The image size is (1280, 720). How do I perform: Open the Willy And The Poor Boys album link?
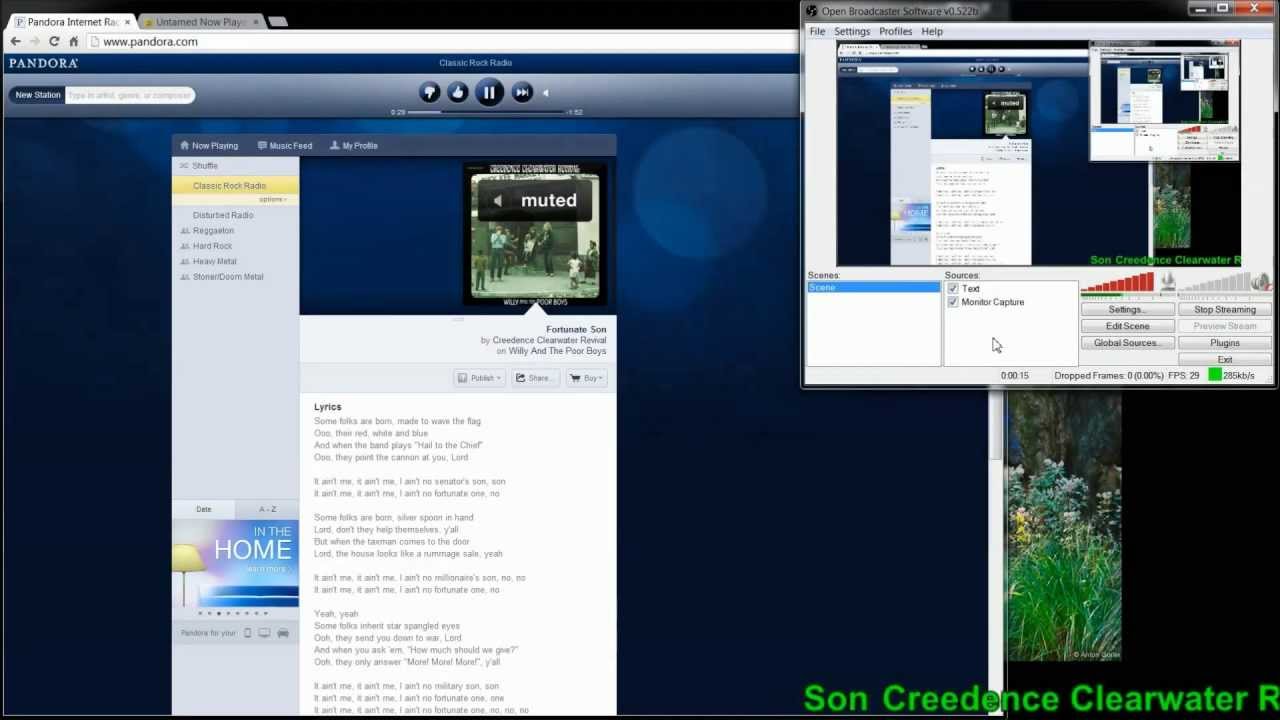coord(557,351)
